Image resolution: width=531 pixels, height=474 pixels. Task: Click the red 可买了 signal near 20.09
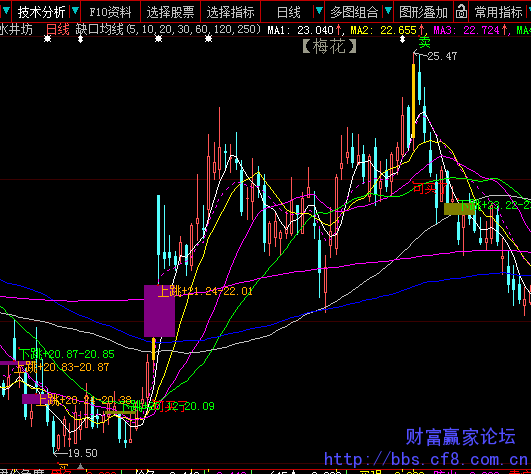point(168,406)
